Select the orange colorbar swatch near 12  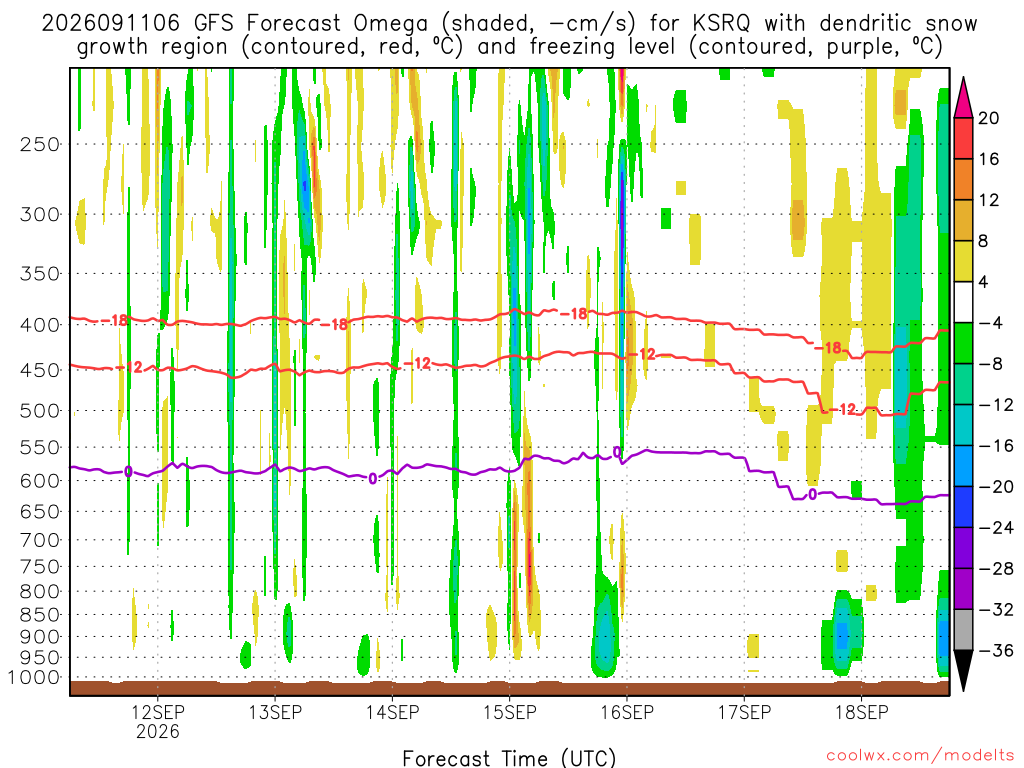(963, 180)
